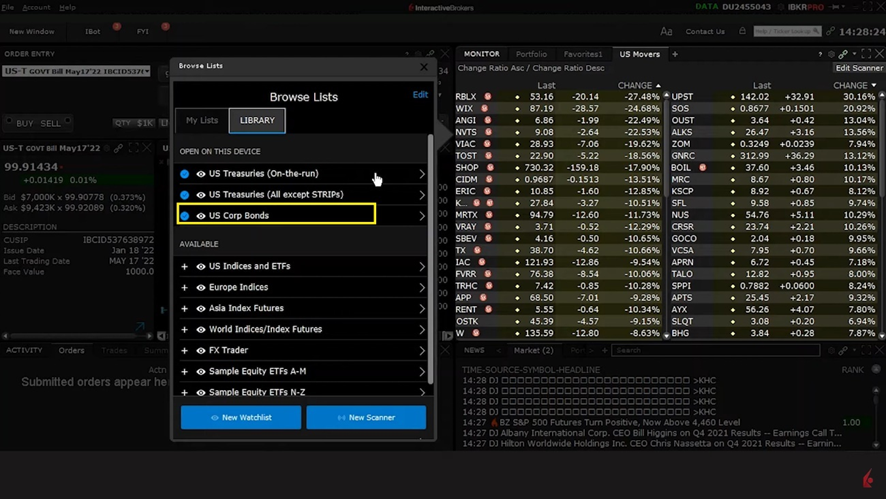Add the Europe Indices list via its plus icon

tap(185, 288)
